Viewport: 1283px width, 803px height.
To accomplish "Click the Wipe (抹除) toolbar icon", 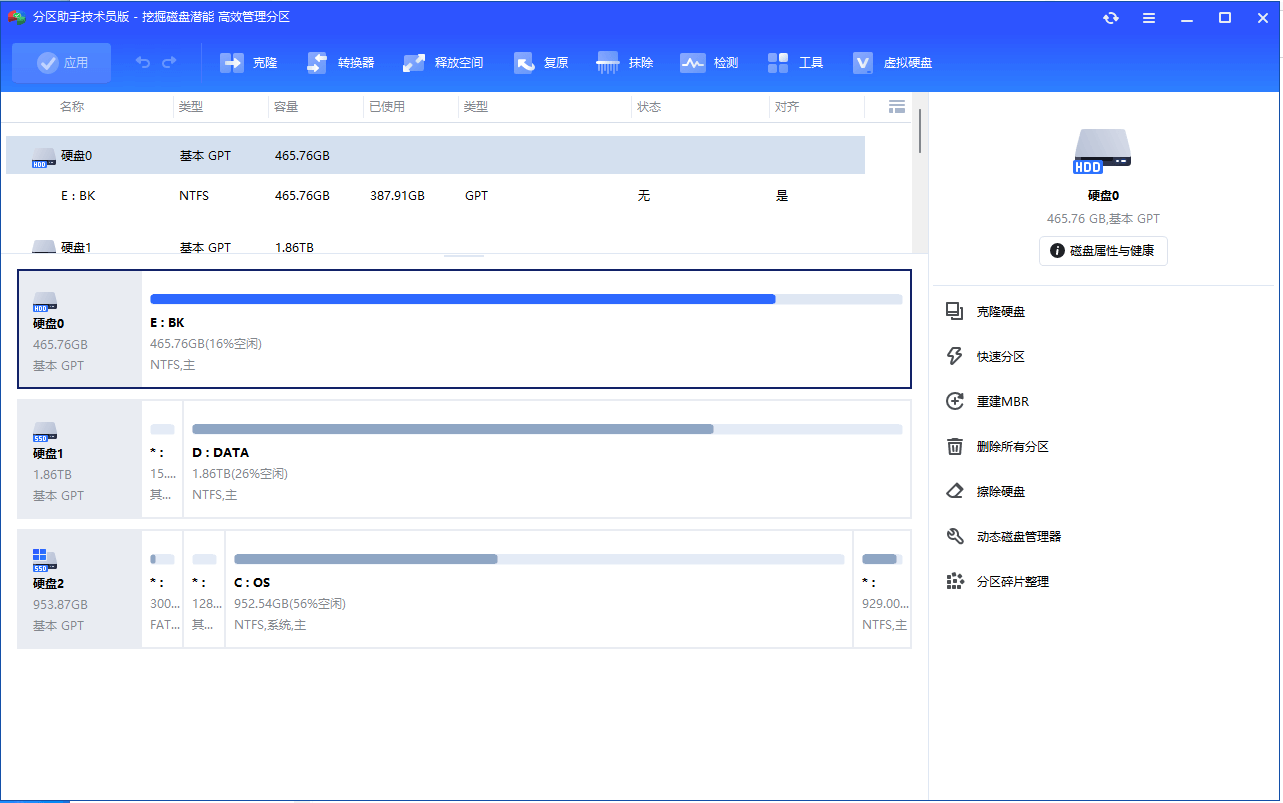I will click(x=608, y=63).
